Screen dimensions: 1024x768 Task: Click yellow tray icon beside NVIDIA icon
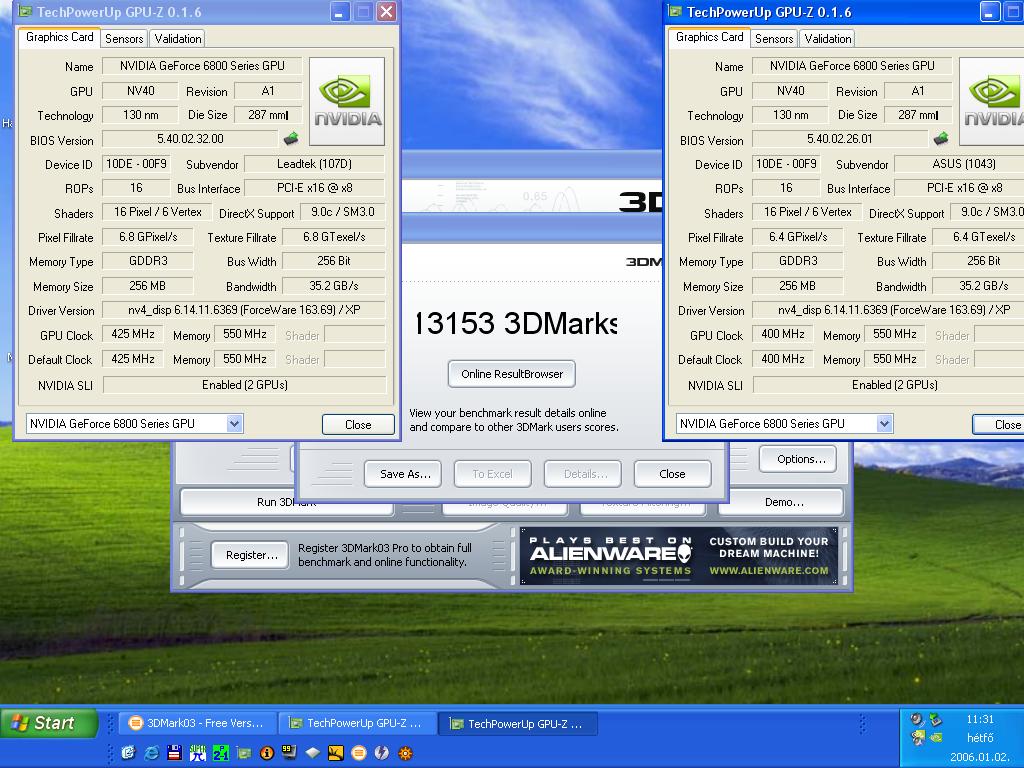918,738
